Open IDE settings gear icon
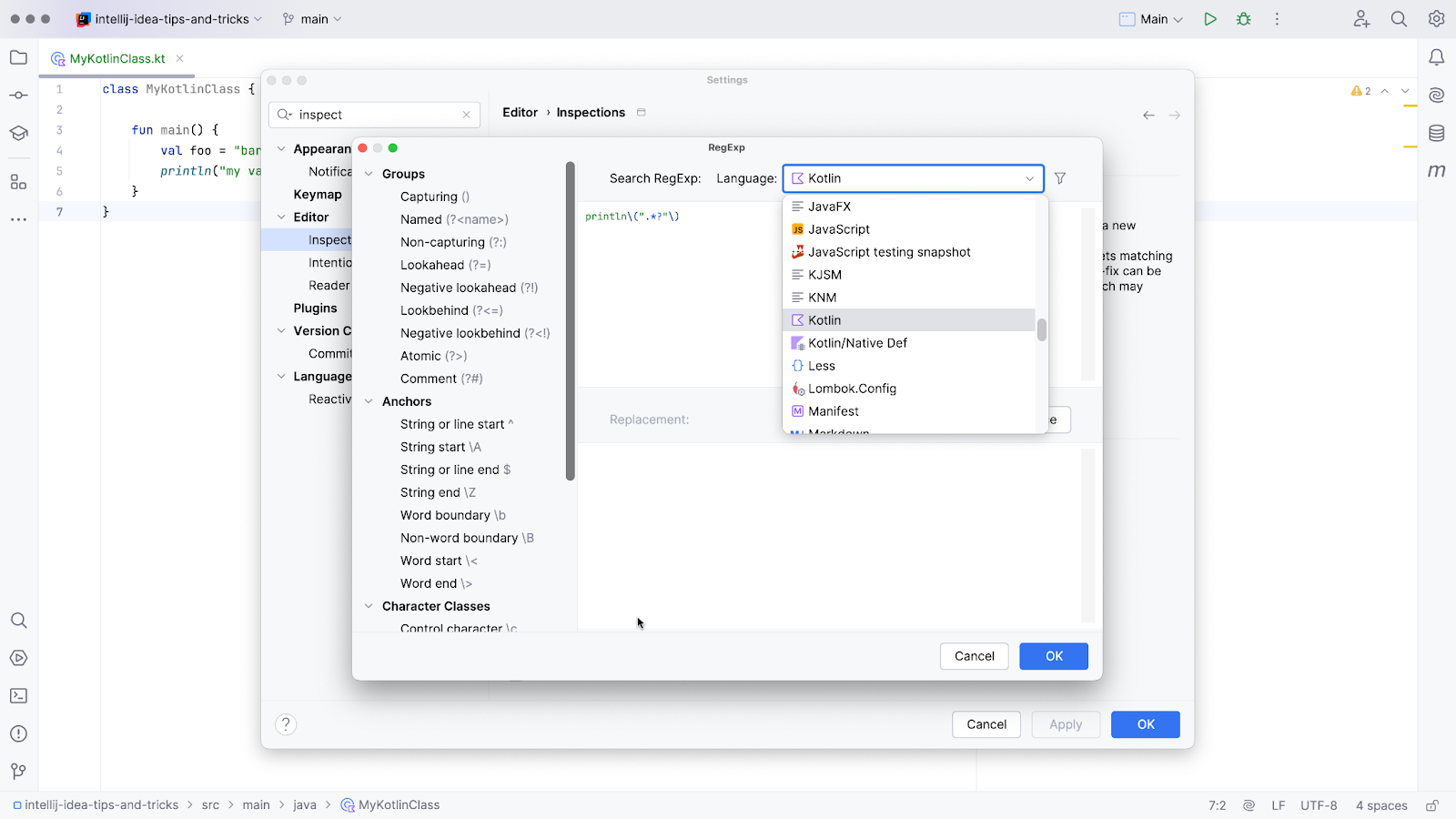 pos(1437,19)
